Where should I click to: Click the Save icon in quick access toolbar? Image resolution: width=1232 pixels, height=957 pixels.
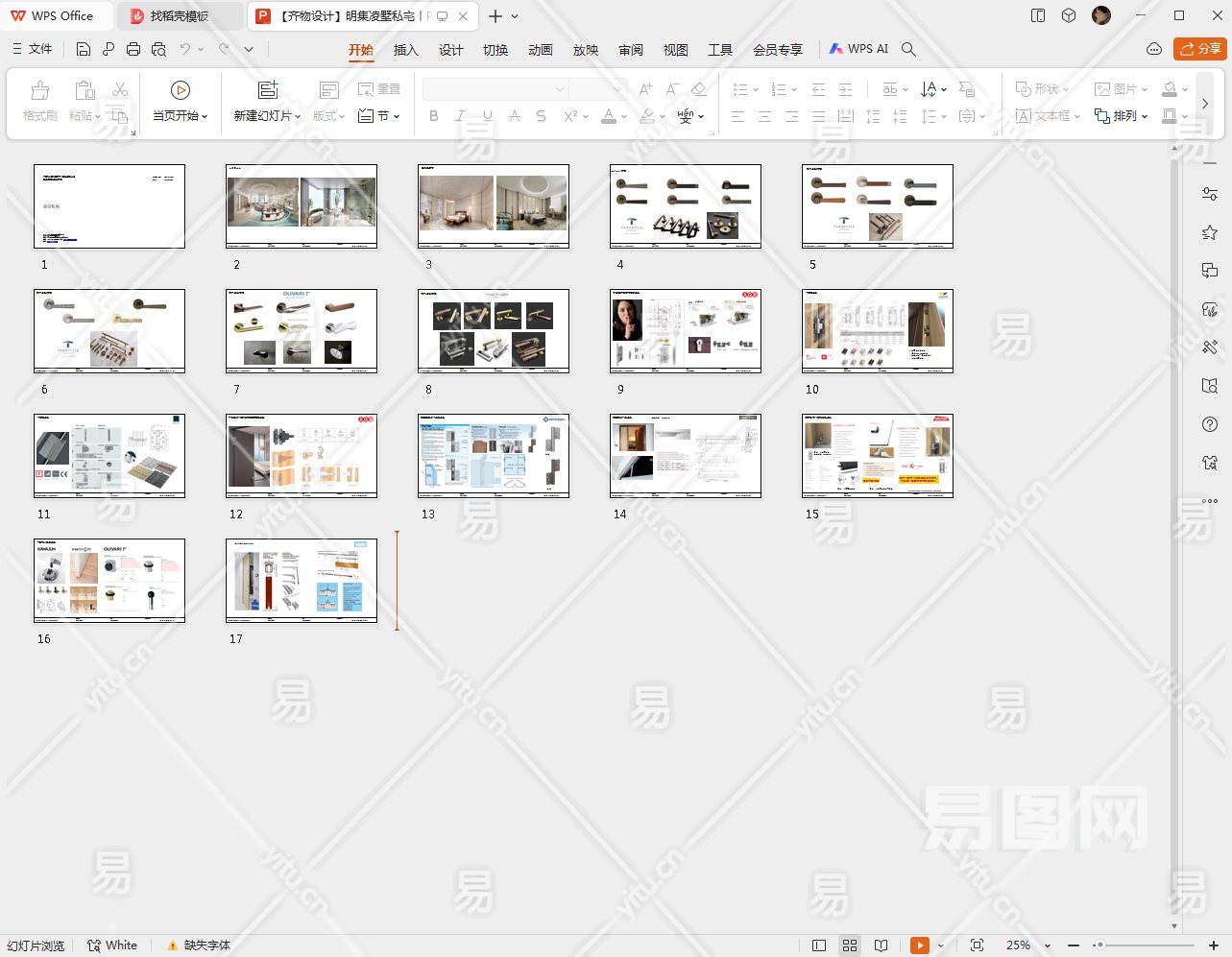84,49
